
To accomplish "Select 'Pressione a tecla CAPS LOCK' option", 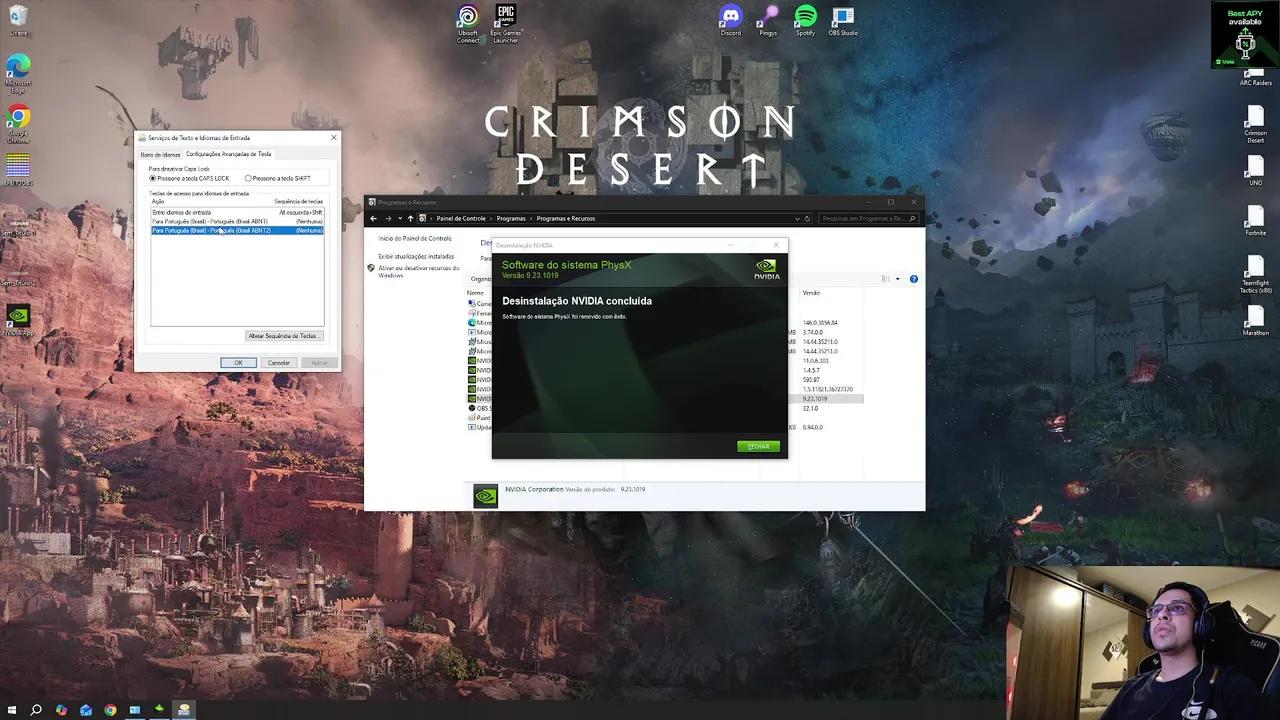I will click(190, 178).
